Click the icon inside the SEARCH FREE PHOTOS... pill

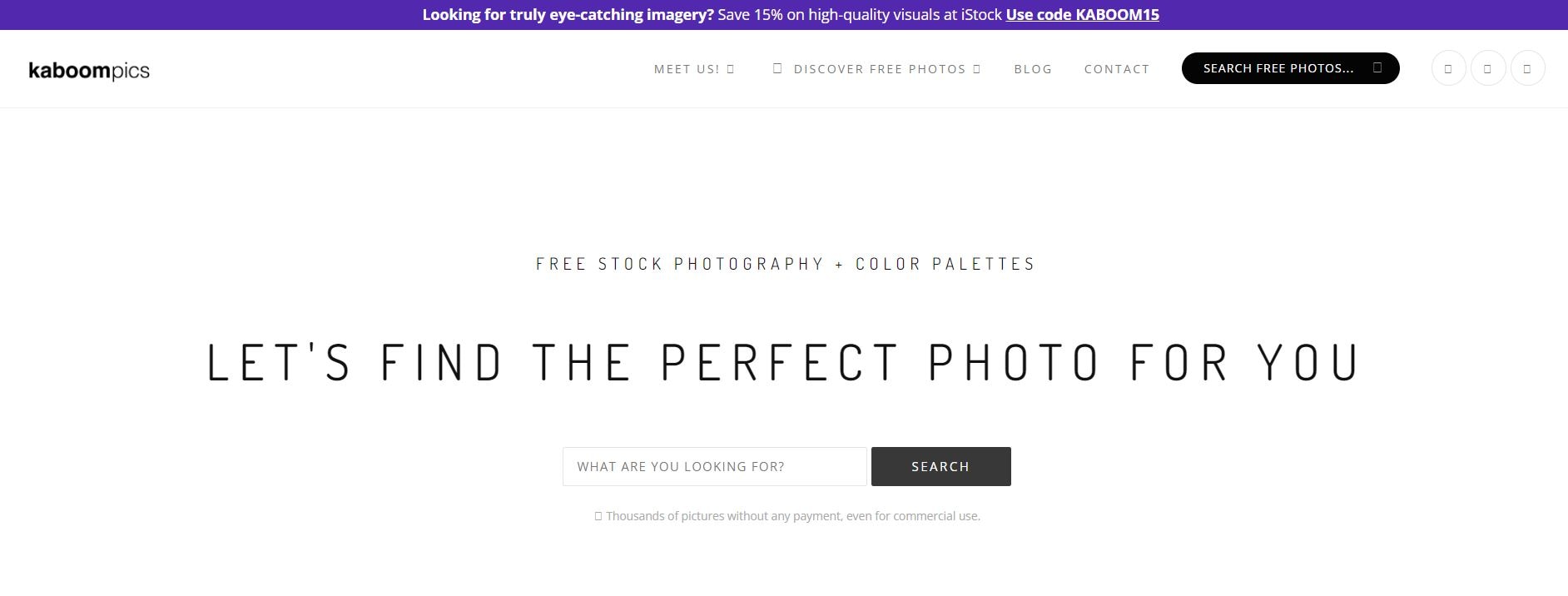tap(1377, 67)
